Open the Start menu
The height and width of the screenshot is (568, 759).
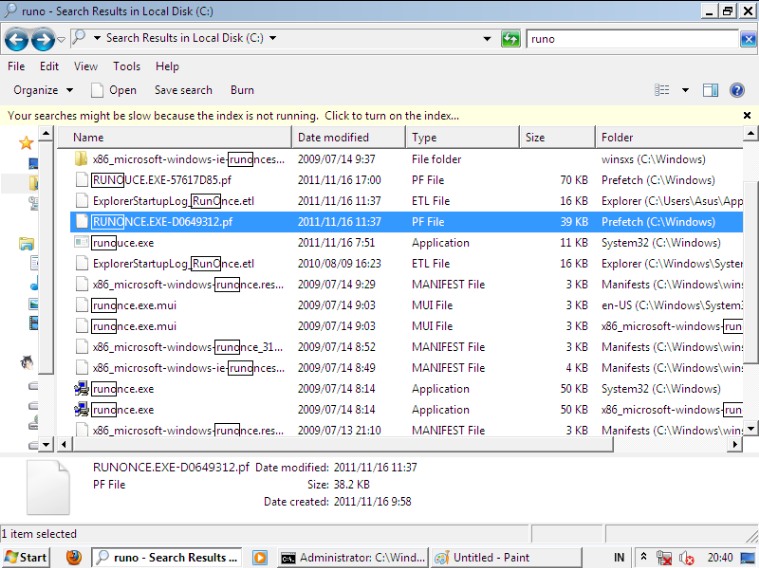tap(26, 558)
